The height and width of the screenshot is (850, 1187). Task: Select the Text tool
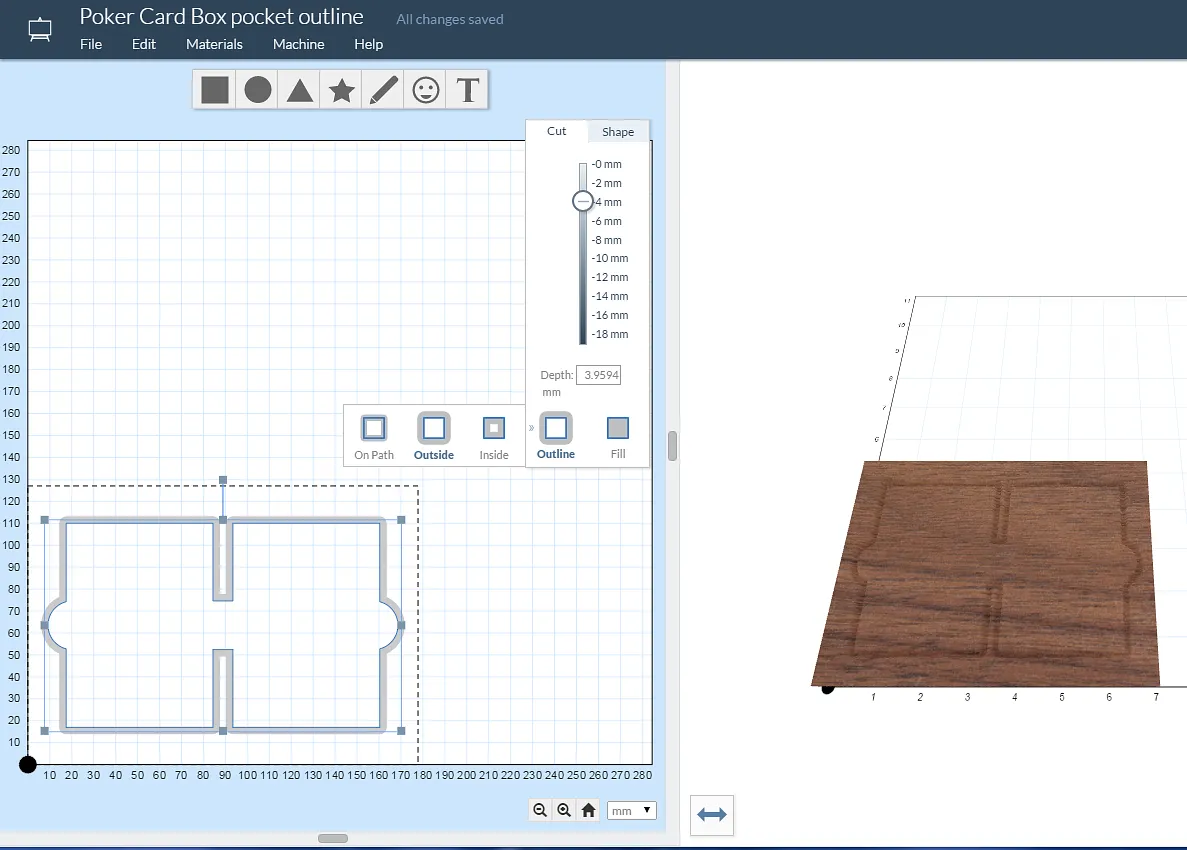467,91
